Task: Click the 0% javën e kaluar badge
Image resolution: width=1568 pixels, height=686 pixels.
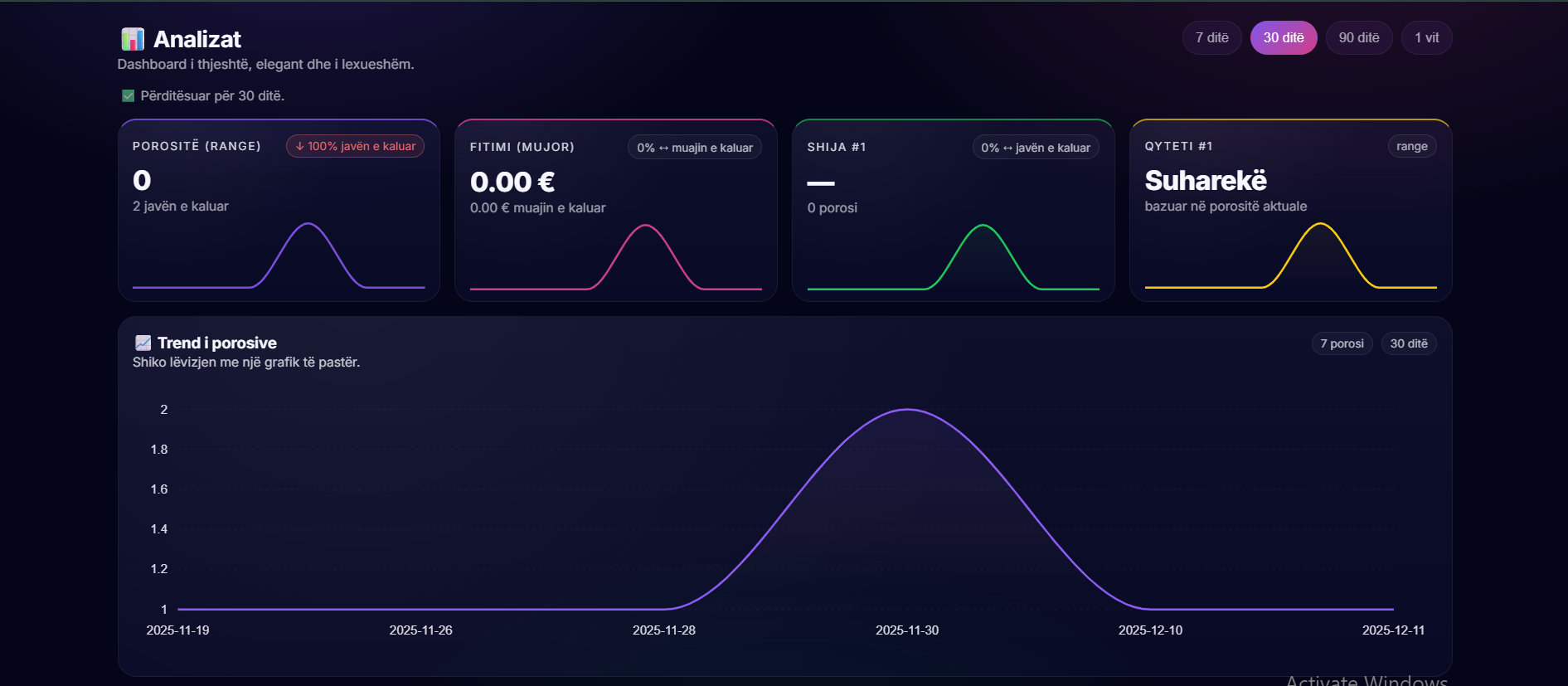Action: (x=1035, y=148)
